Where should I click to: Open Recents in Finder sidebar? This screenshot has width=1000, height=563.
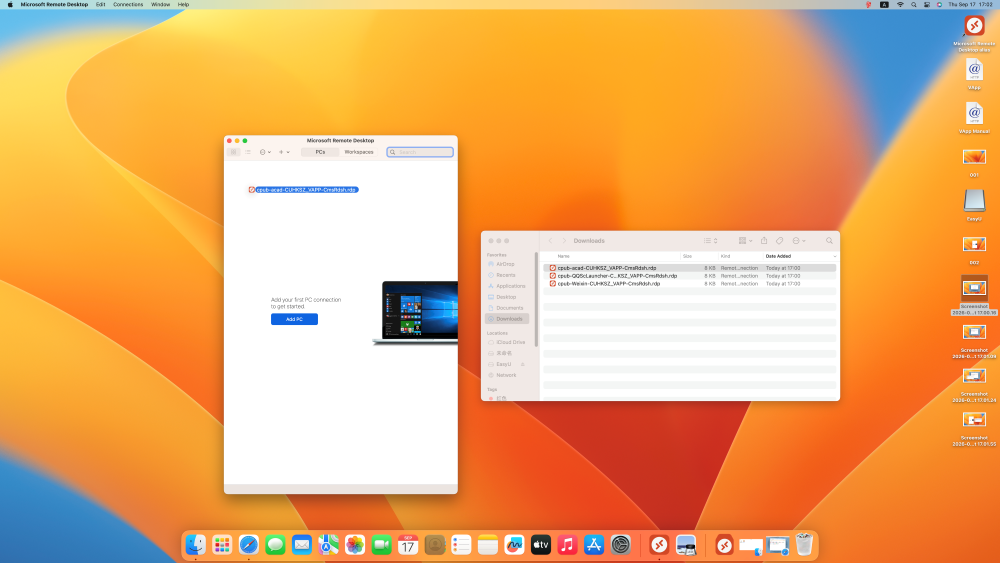[x=506, y=275]
